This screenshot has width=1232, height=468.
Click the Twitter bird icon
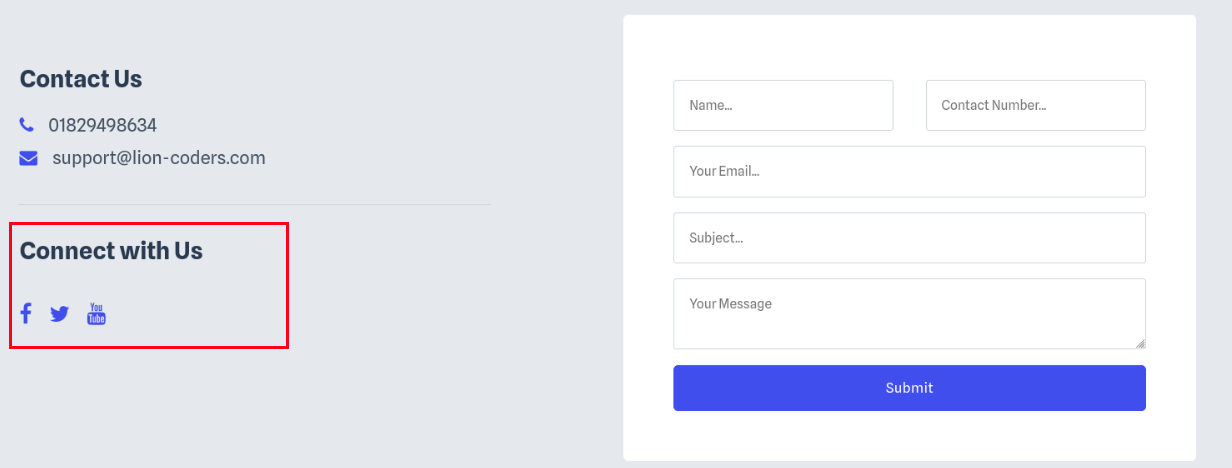(60, 314)
